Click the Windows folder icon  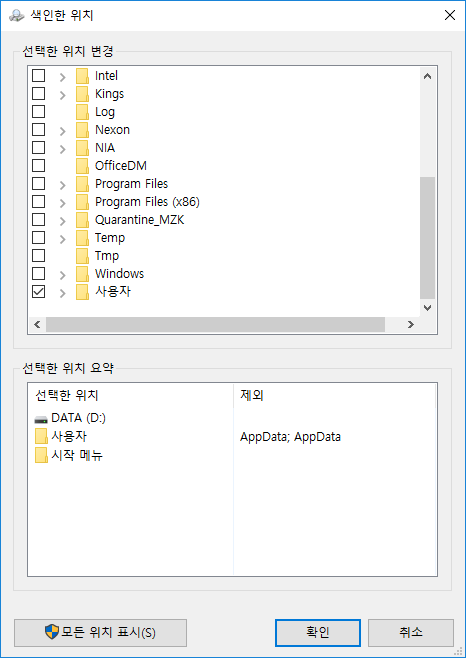tap(82, 274)
